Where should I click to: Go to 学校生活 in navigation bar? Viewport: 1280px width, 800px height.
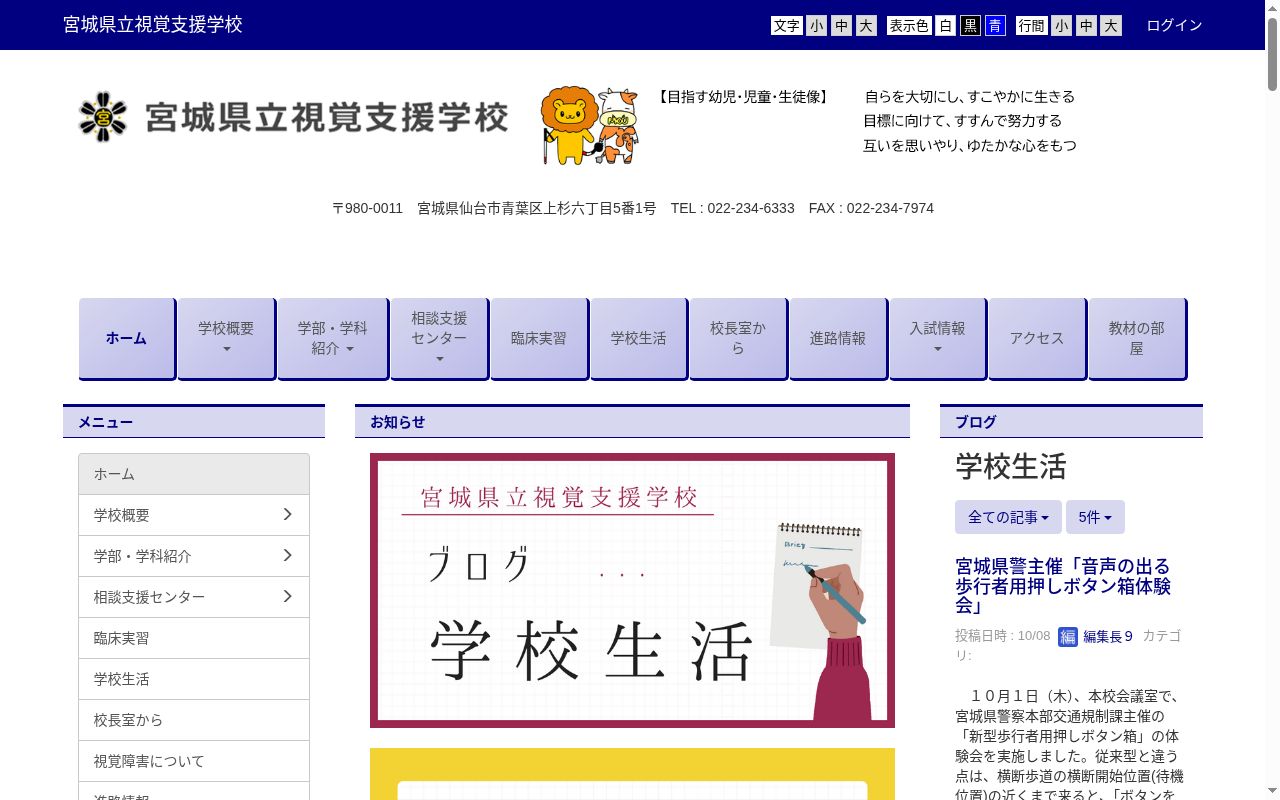[x=638, y=338]
